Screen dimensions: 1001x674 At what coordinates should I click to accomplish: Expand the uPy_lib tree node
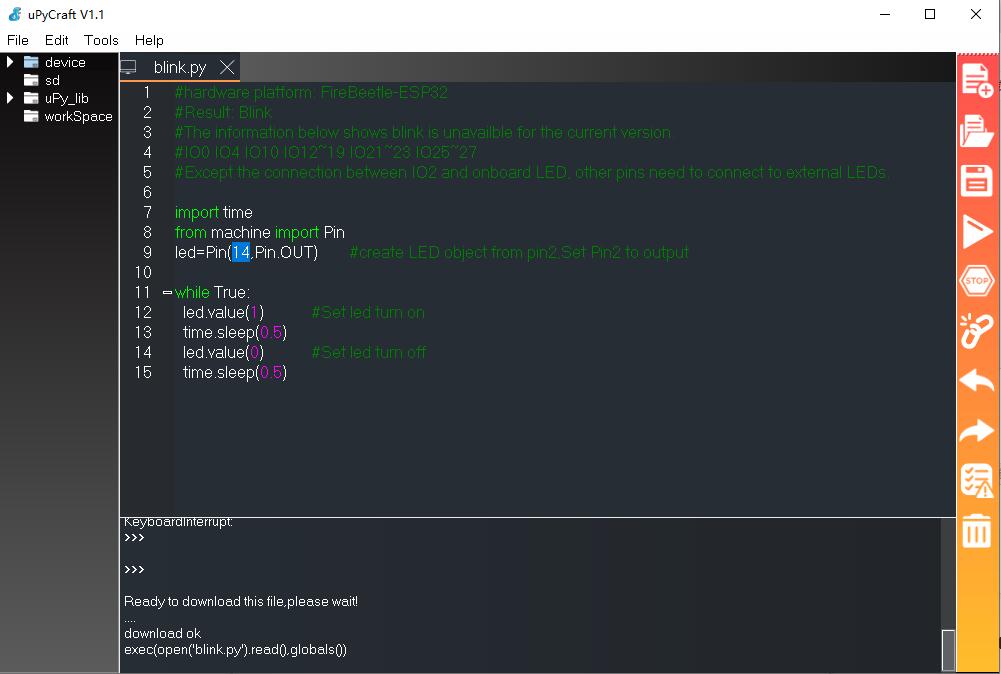[x=10, y=98]
